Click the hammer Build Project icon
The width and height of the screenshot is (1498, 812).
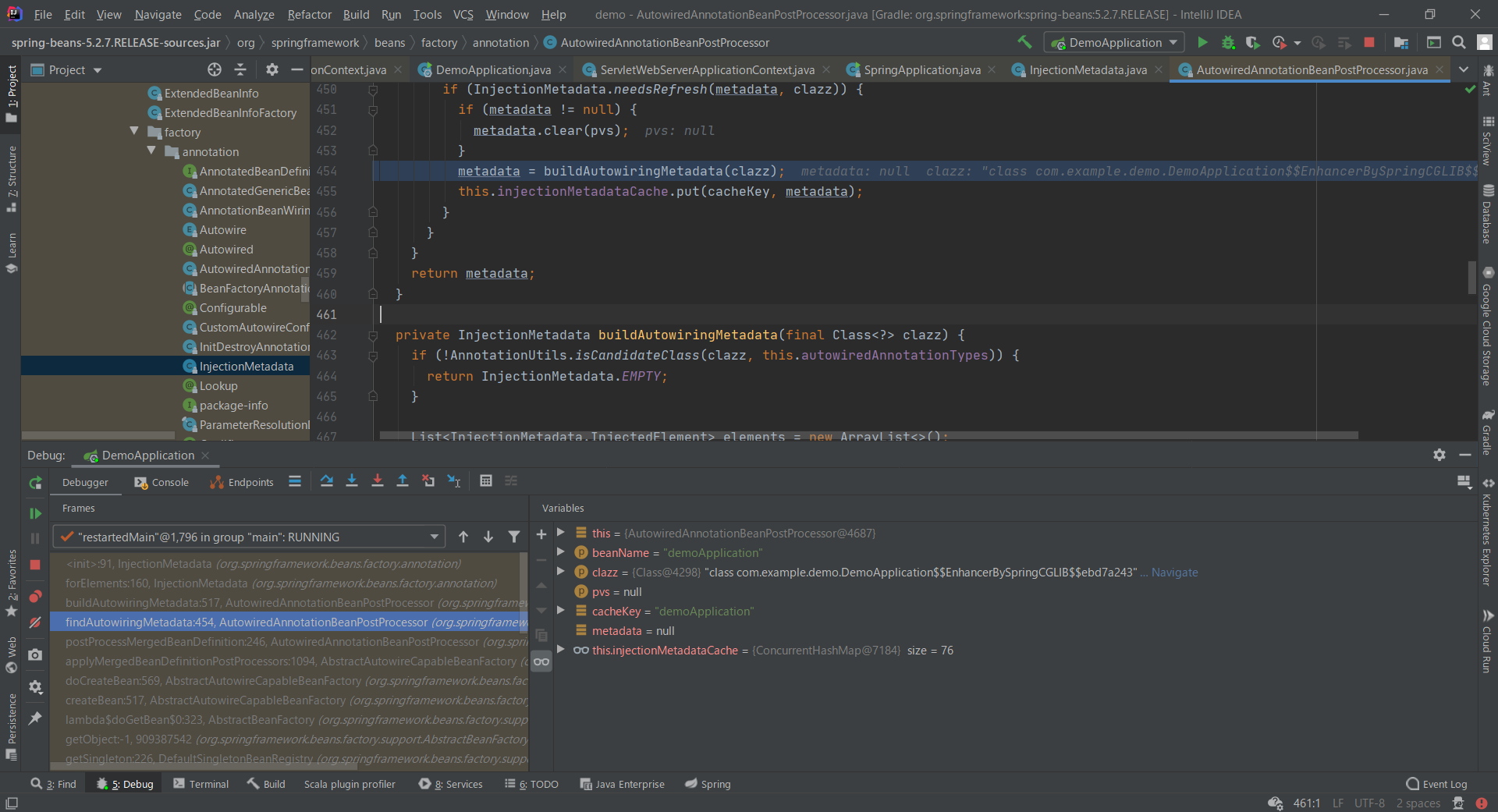coord(1024,42)
